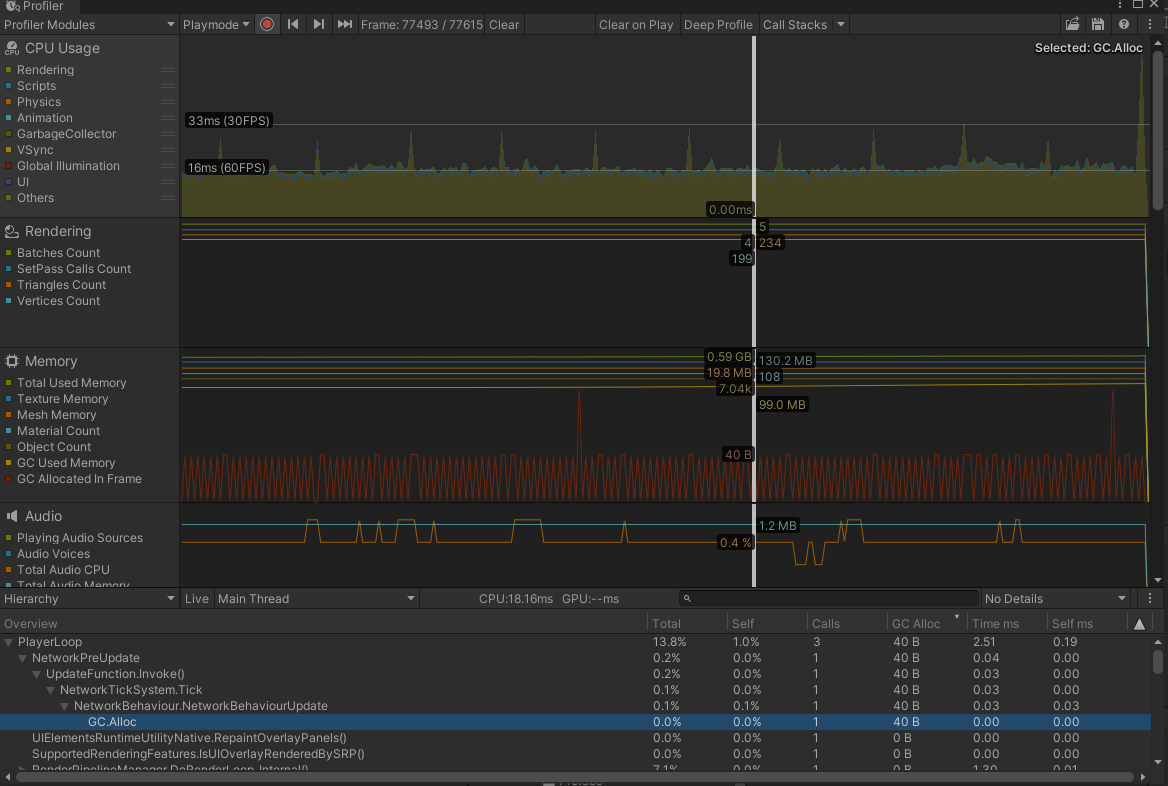
Task: Toggle Total Used Memory series
Action: pos(8,383)
